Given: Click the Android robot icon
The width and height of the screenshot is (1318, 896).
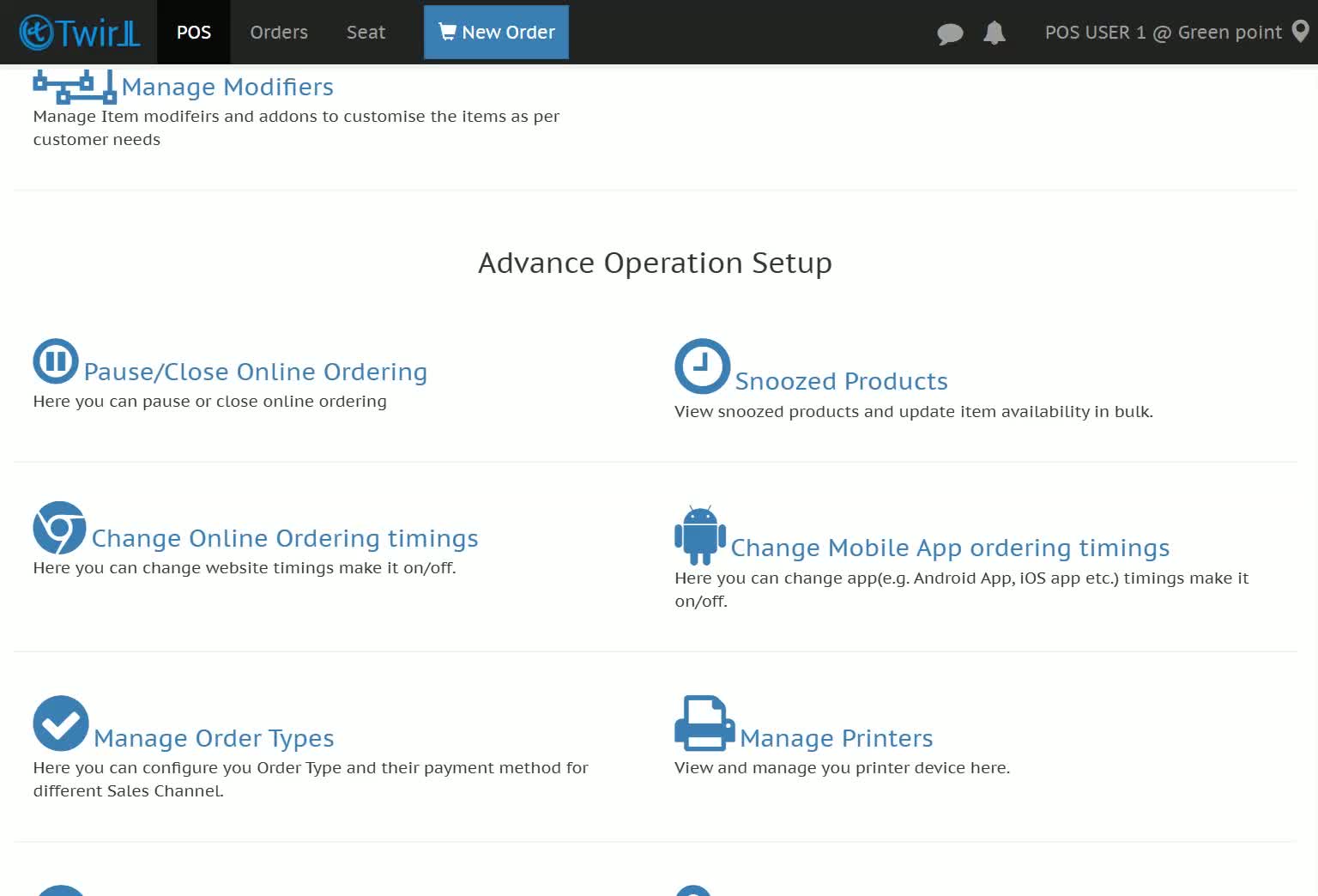Looking at the screenshot, I should tap(700, 536).
